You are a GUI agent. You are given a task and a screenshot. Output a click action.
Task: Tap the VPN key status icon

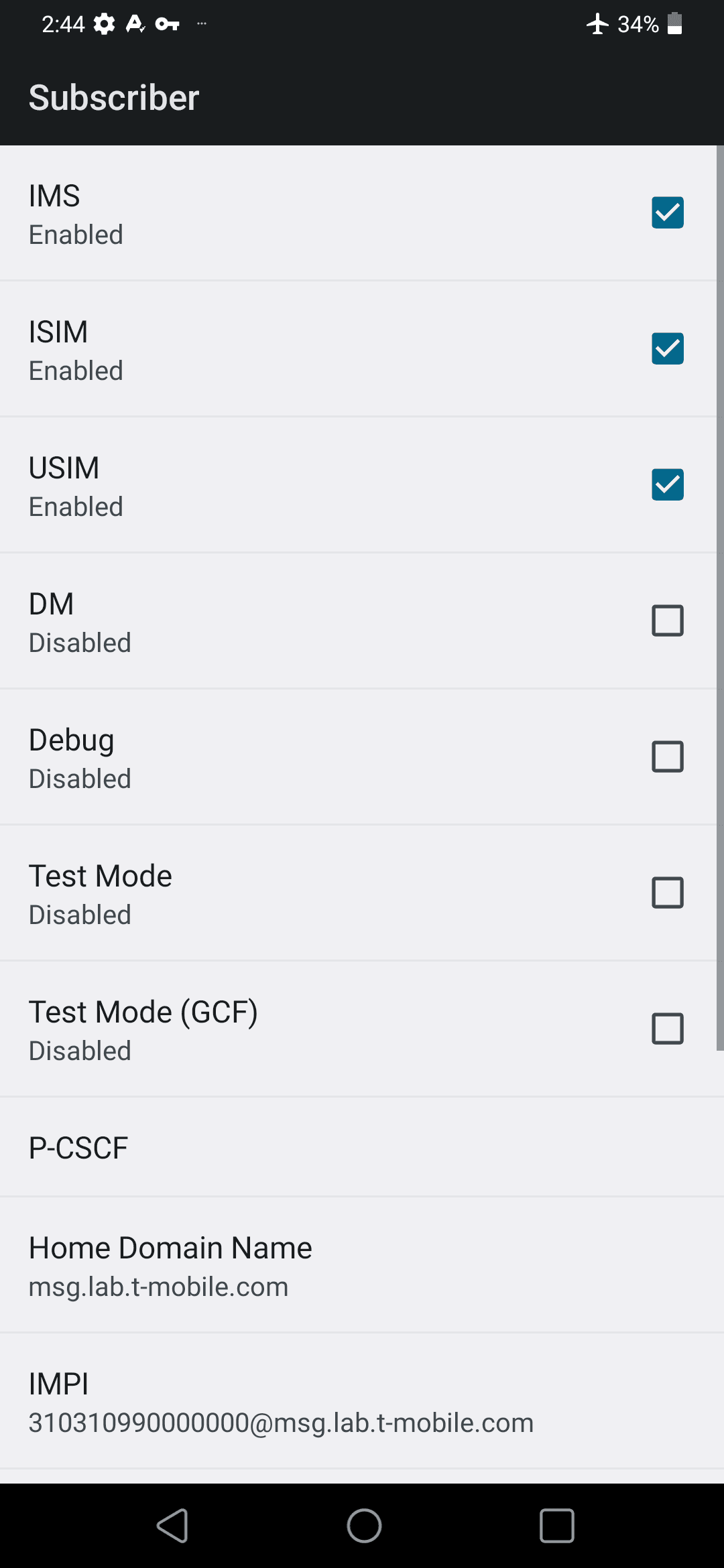pyautogui.click(x=167, y=24)
